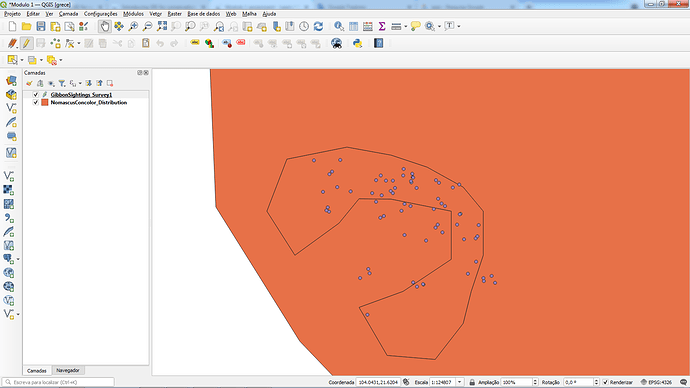Click the Zoom Full extent icon

(x=162, y=26)
